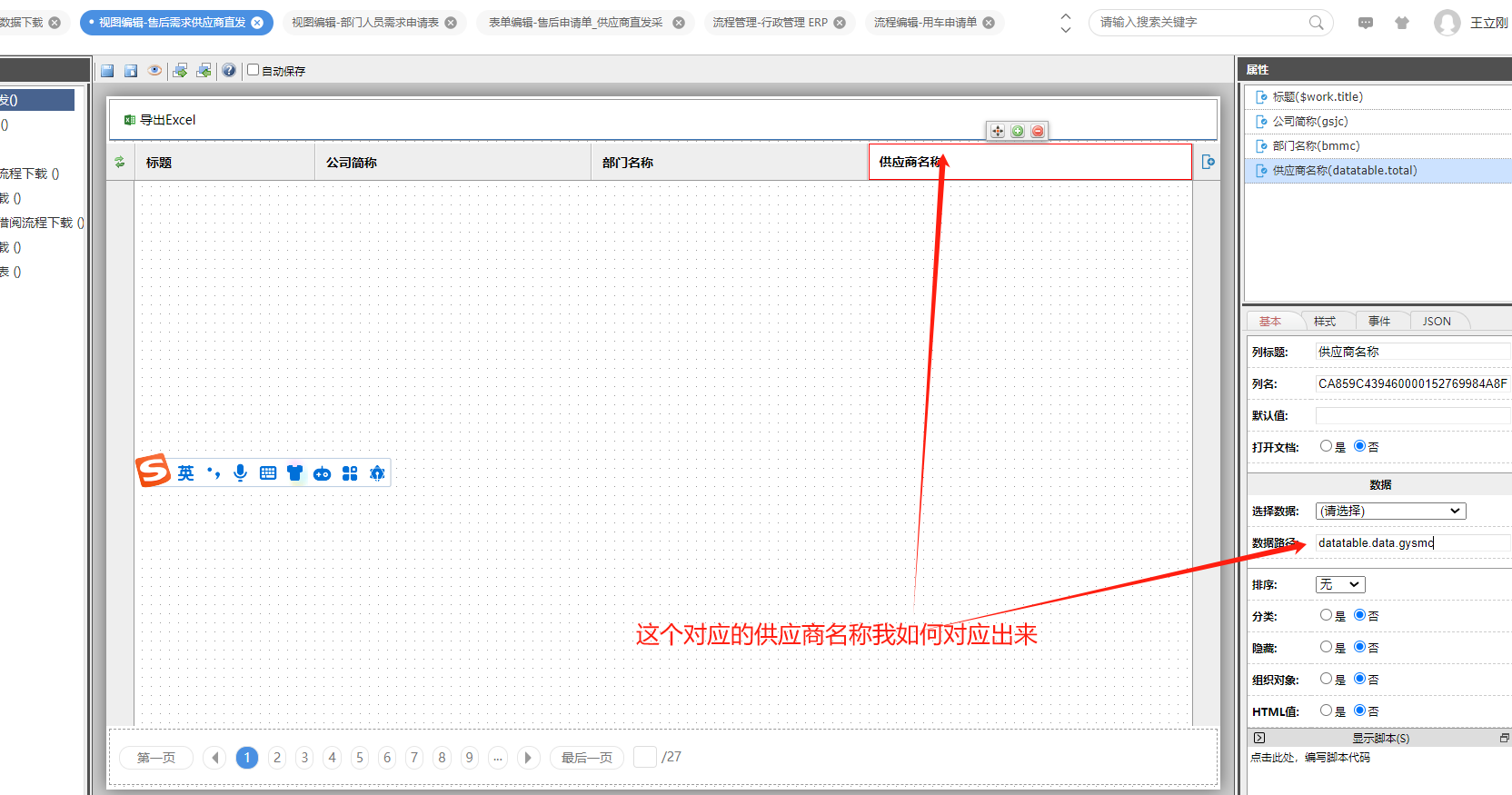The width and height of the screenshot is (1512, 795).
Task: Set 隐藏 to 是
Action: (1326, 647)
